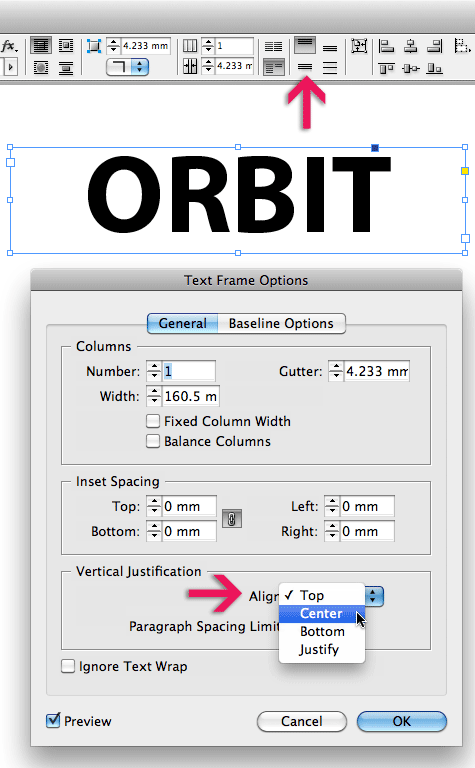Click the Bottom inset stepper arrows
Viewport: 475px width, 768px height.
[154, 531]
